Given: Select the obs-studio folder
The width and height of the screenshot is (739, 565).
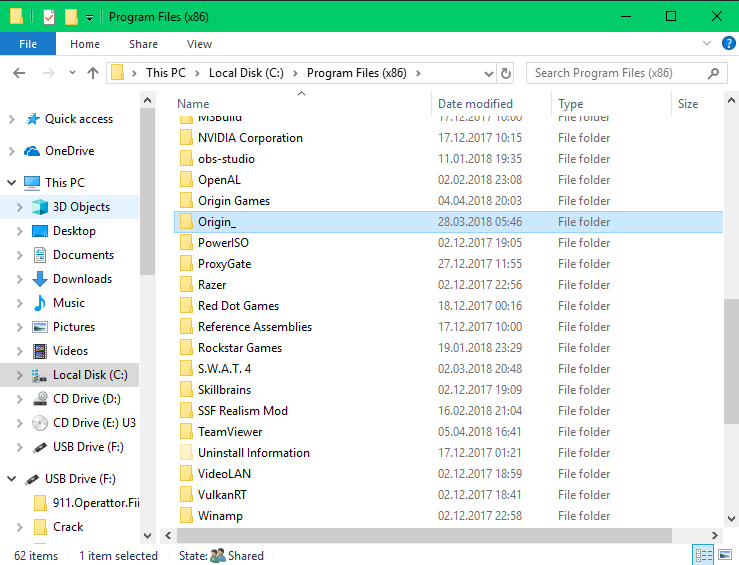Looking at the screenshot, I should click(x=226, y=159).
